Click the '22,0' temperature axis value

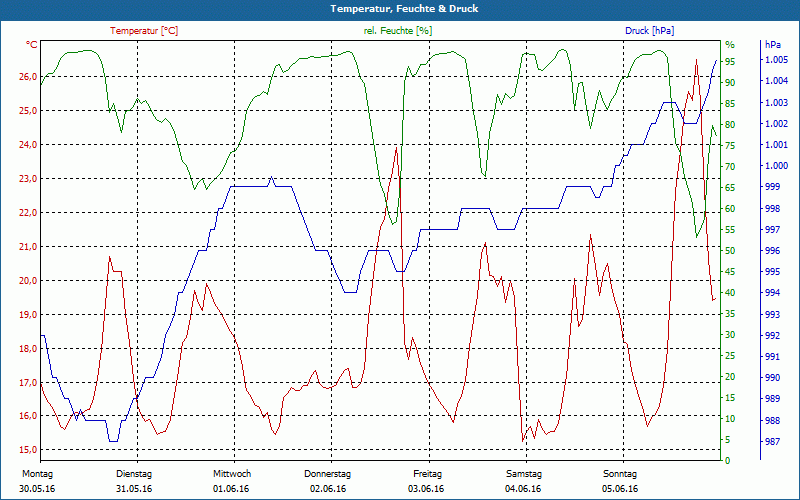pos(28,213)
